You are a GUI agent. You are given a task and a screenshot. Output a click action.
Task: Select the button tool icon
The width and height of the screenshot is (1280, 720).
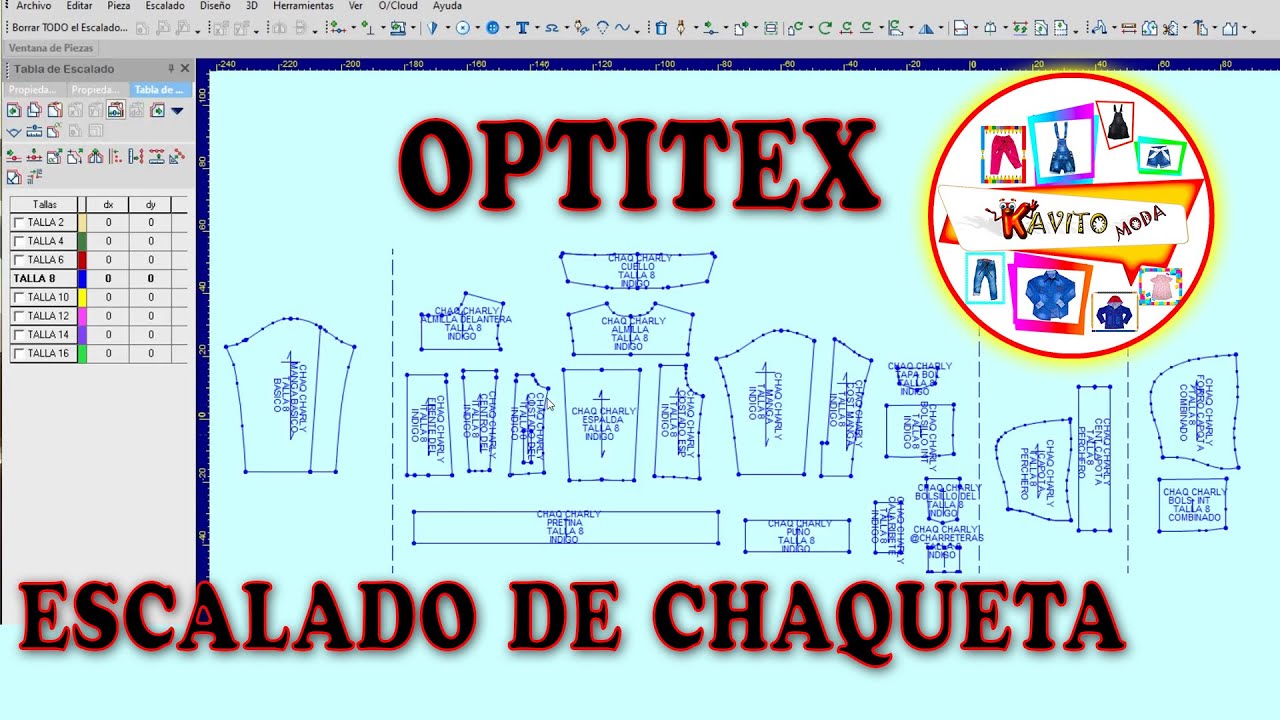pyautogui.click(x=492, y=28)
